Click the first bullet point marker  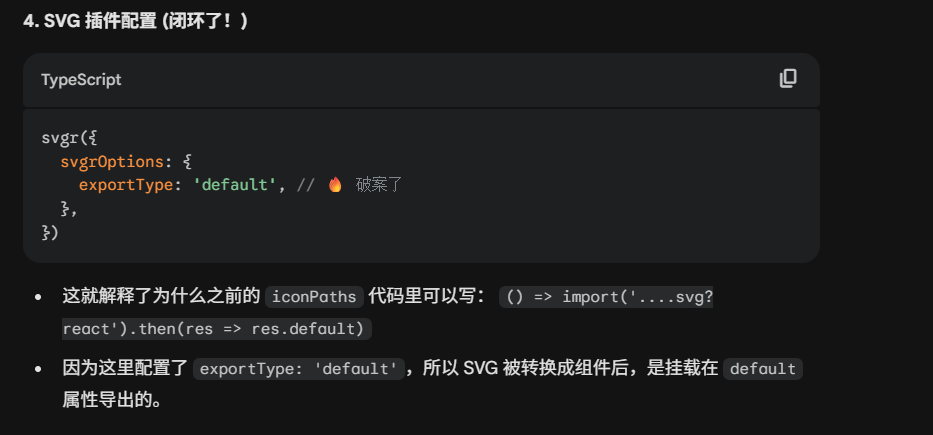pos(38,297)
